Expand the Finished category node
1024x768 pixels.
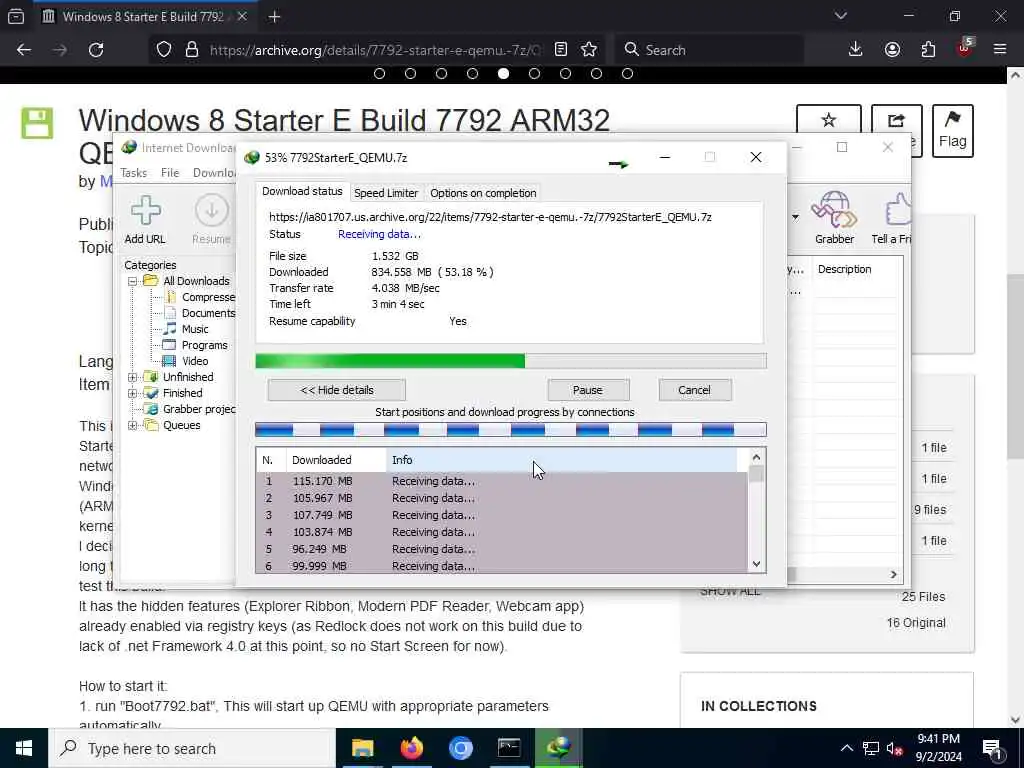(x=132, y=393)
